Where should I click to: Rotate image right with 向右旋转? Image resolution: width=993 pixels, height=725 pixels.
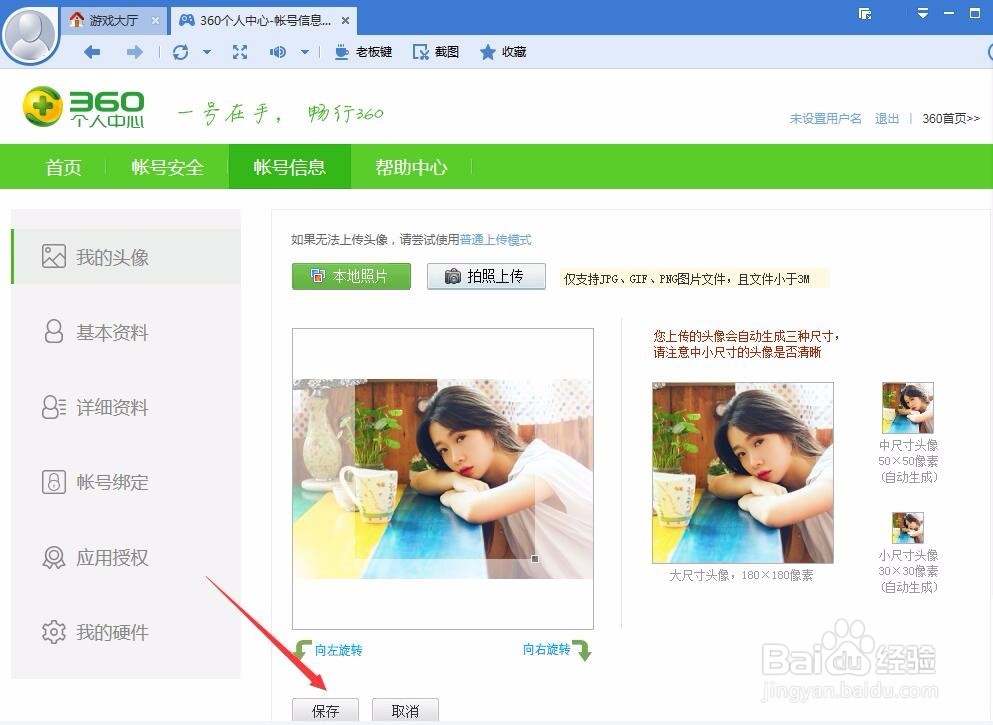point(557,650)
